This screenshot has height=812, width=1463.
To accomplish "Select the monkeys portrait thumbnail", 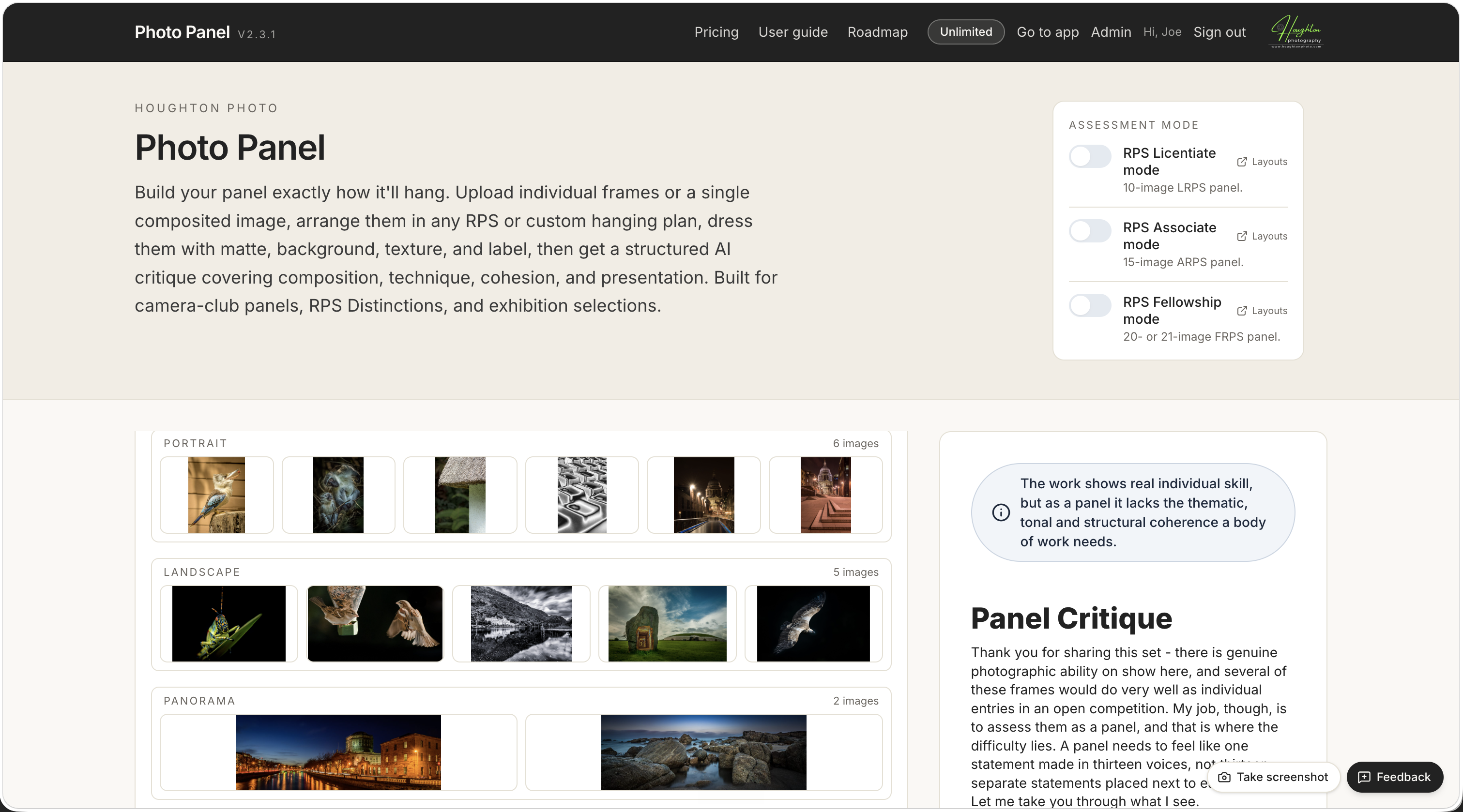I will [x=338, y=495].
